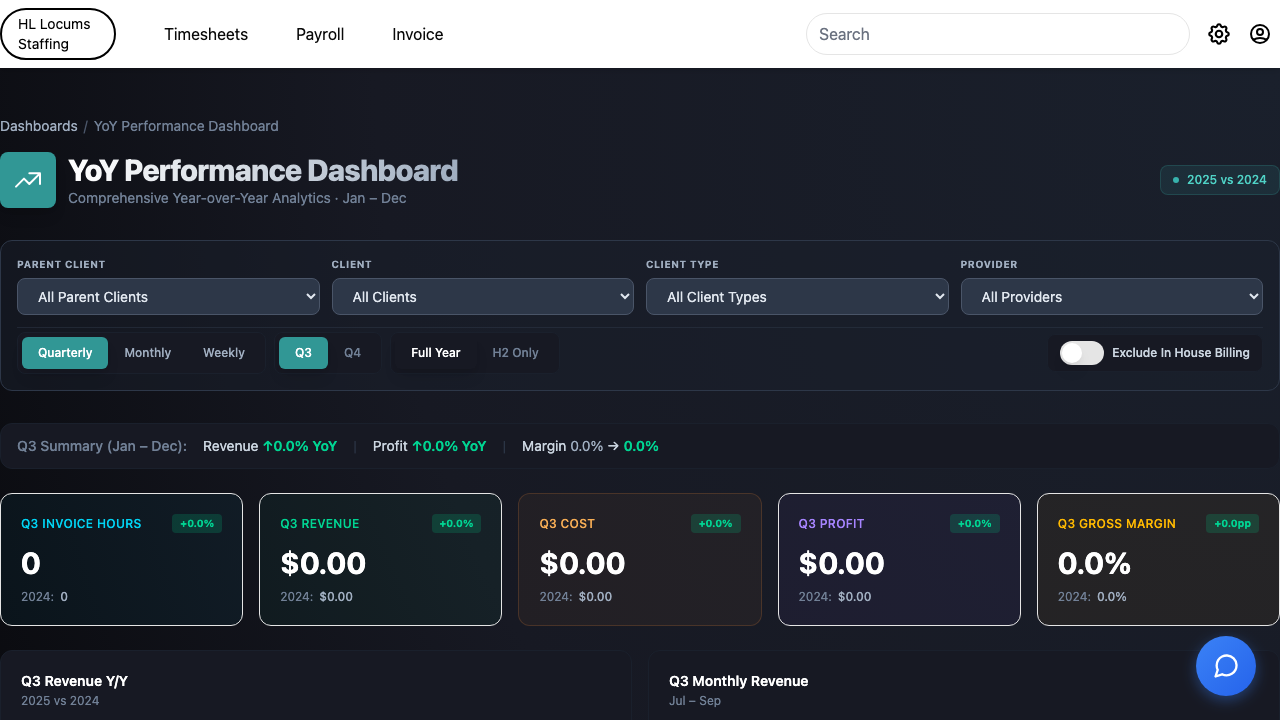Click the +0.0pp badge on Gross Margin

click(x=1234, y=523)
